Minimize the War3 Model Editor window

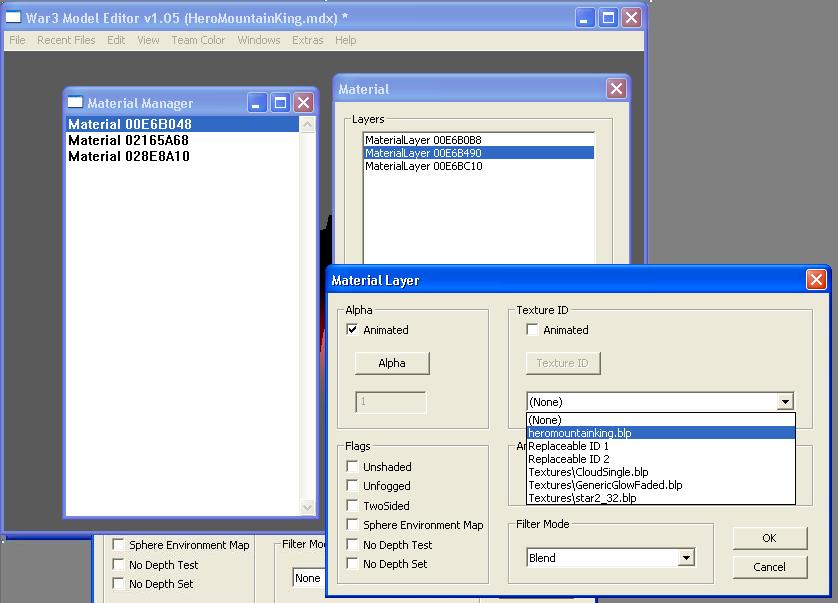(x=584, y=18)
